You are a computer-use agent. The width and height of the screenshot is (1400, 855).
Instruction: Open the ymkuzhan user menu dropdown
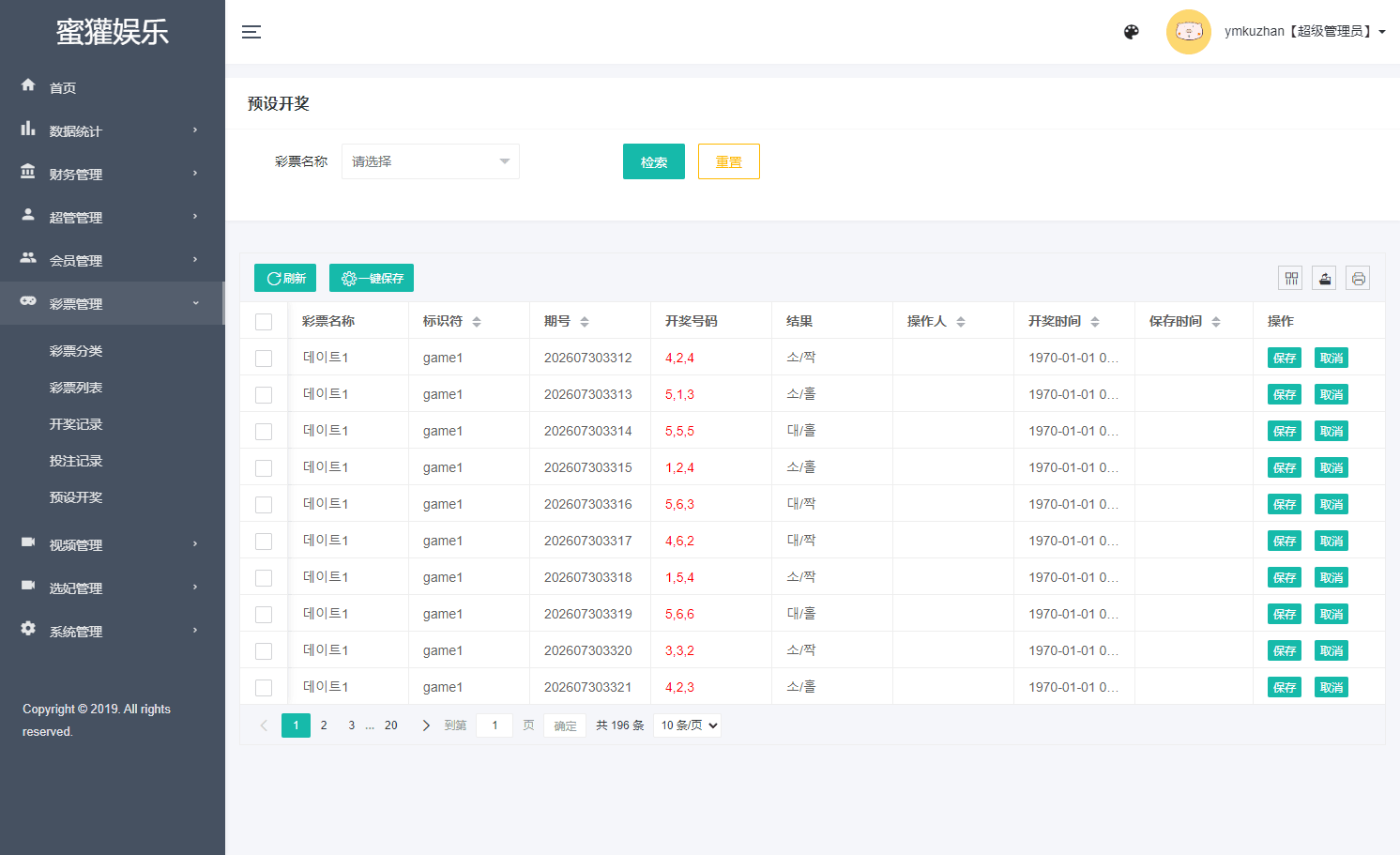[1304, 31]
